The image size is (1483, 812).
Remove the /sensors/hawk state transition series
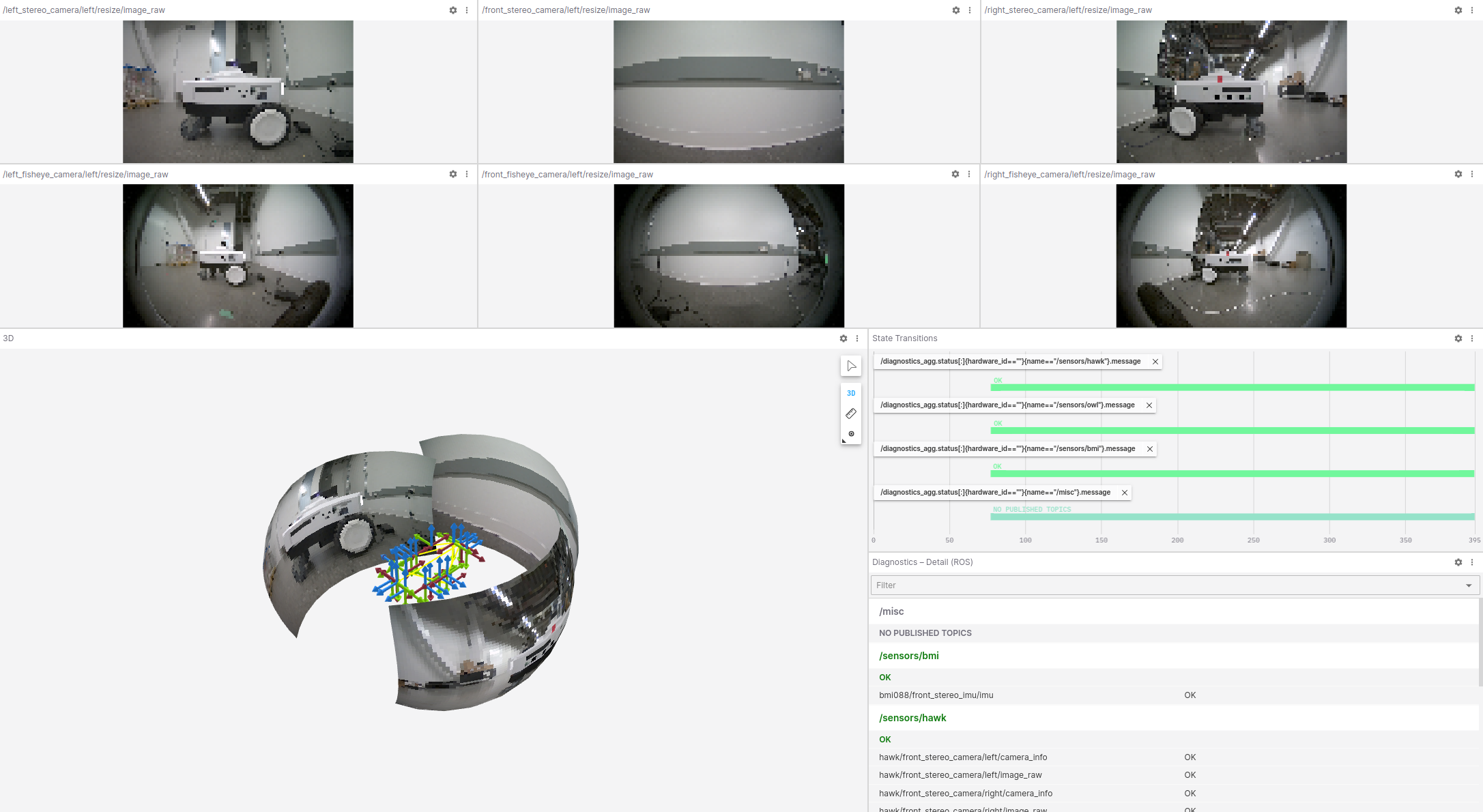tap(1155, 362)
